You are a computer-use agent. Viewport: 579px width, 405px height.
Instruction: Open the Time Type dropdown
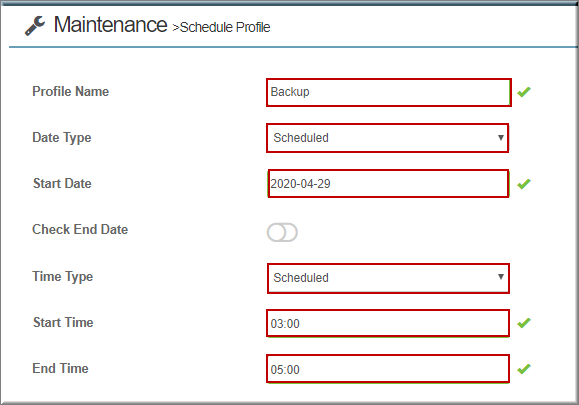[x=388, y=278]
